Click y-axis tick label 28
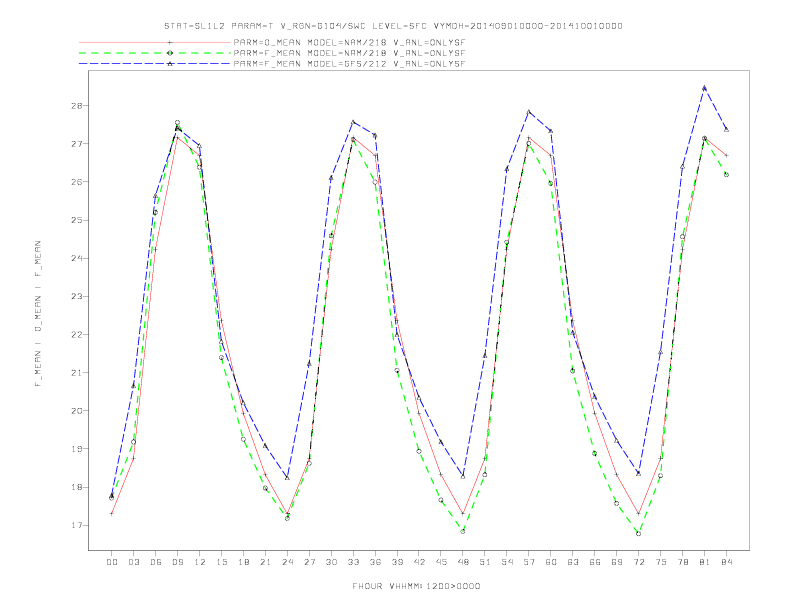This screenshot has width=792, height=612. (x=77, y=106)
